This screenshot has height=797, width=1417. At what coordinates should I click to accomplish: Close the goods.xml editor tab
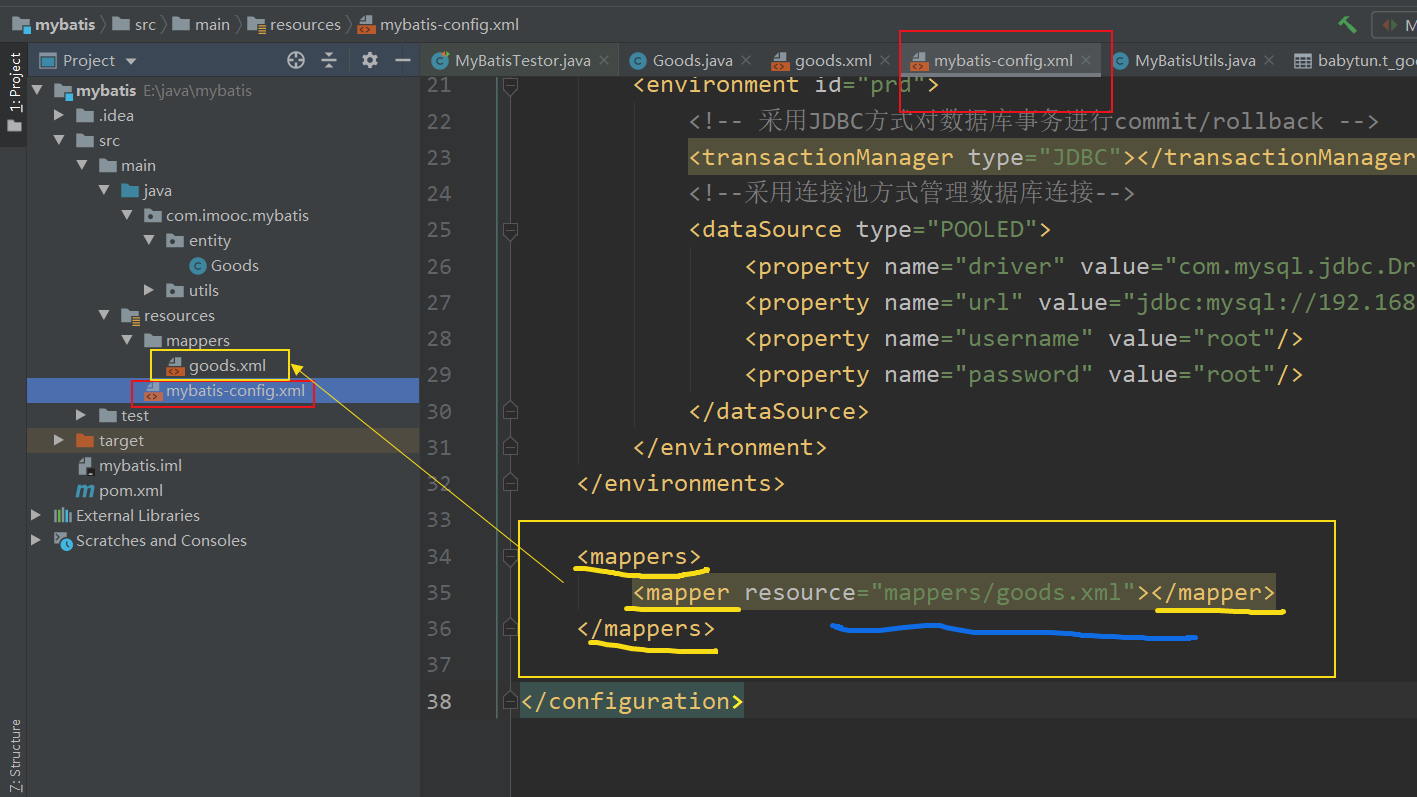pos(885,61)
